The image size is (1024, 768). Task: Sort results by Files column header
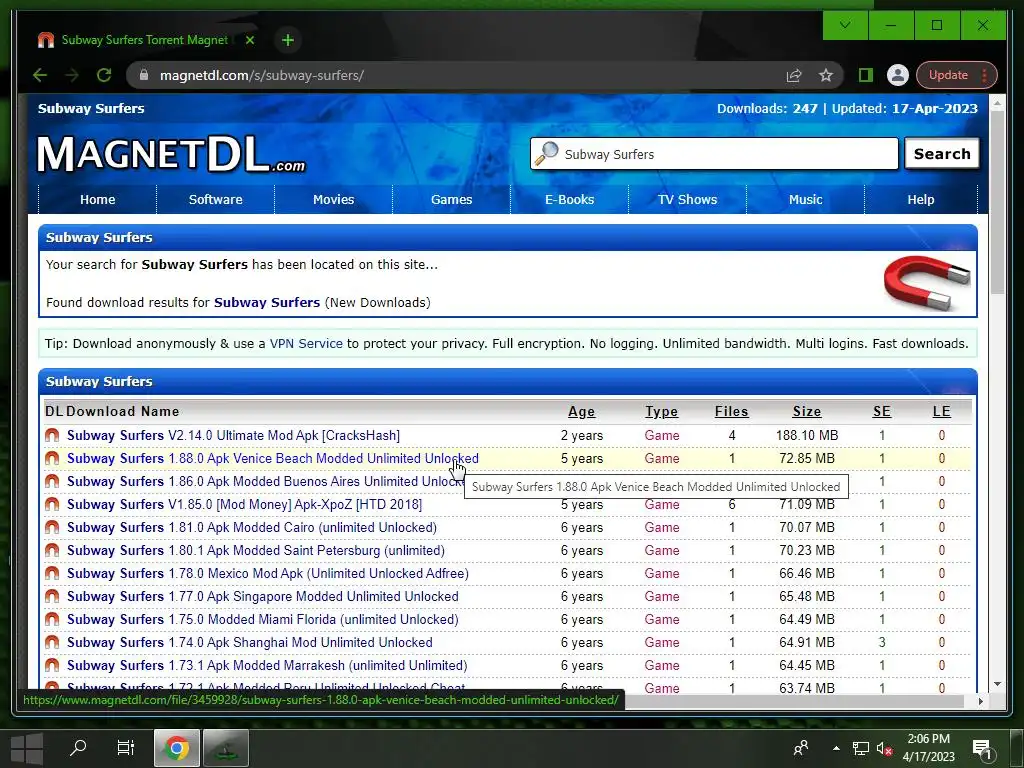731,411
